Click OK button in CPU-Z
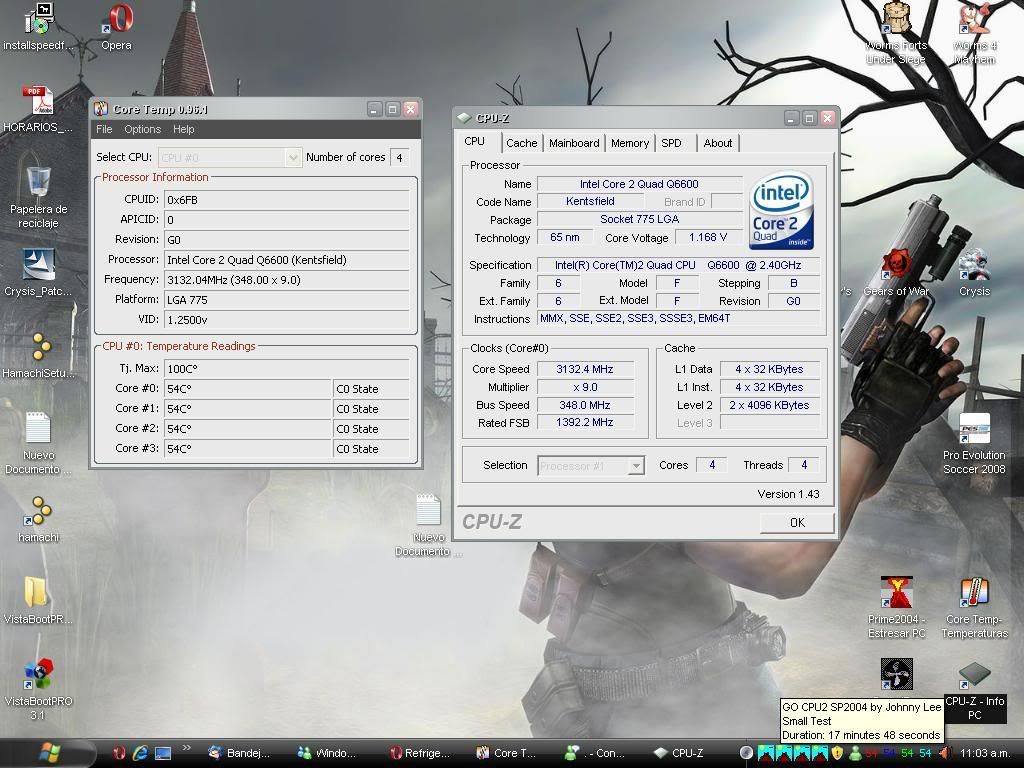Screen dimensions: 1024x768 (797, 522)
